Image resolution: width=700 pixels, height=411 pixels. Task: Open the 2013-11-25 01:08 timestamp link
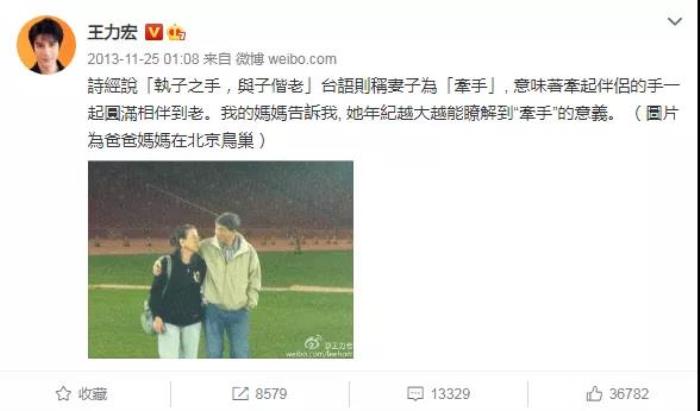point(143,59)
